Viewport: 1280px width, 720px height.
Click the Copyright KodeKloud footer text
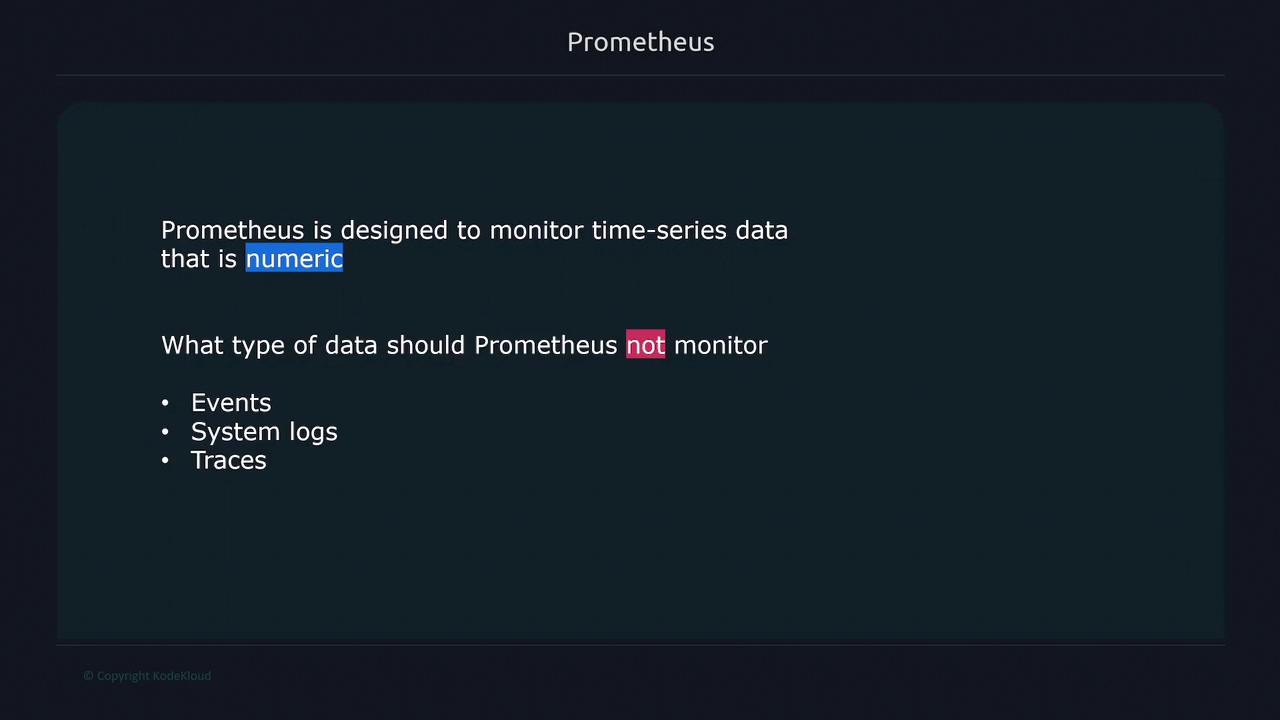pyautogui.click(x=147, y=676)
